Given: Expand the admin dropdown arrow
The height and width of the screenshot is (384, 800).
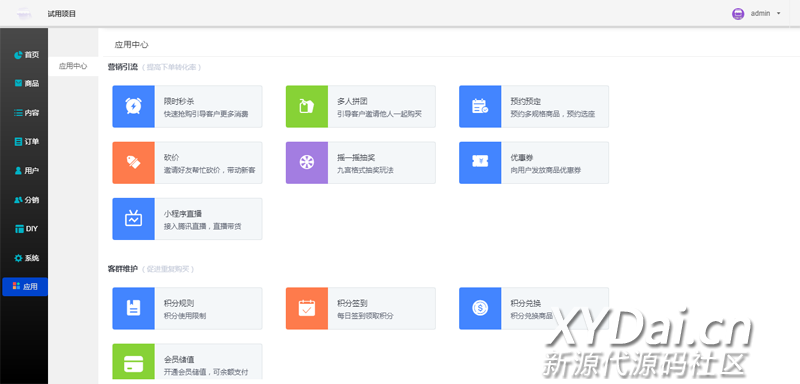Looking at the screenshot, I should (779, 14).
